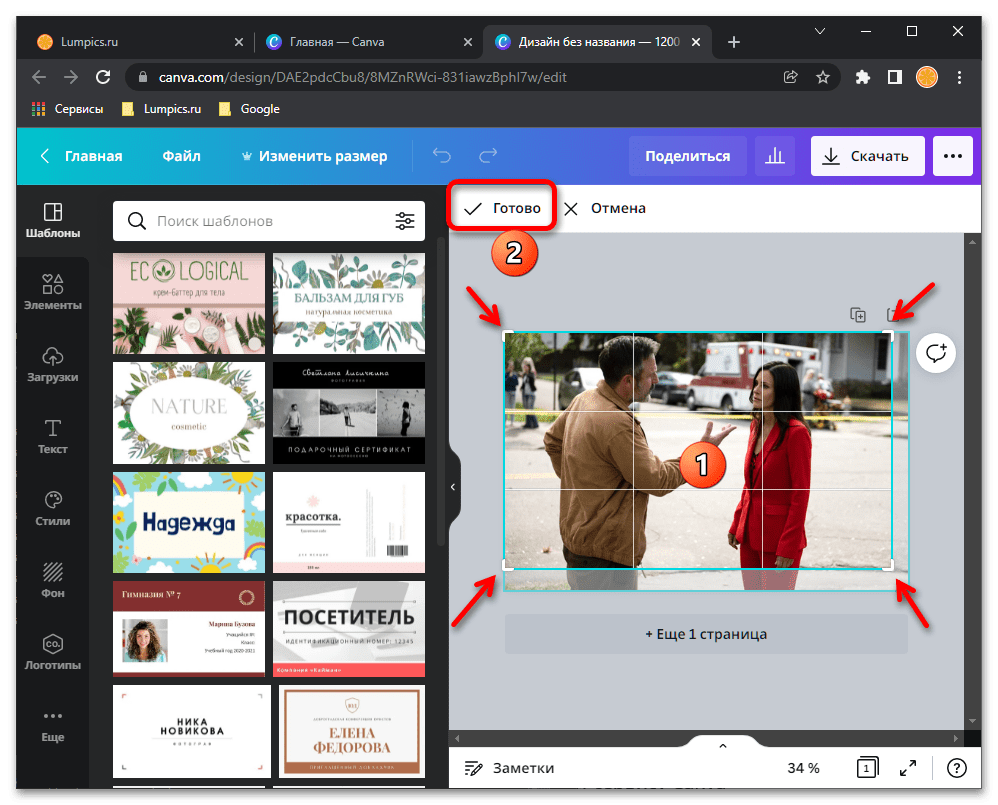Open the Styles (Стили) panel
This screenshot has height=805, width=998.
tap(53, 508)
